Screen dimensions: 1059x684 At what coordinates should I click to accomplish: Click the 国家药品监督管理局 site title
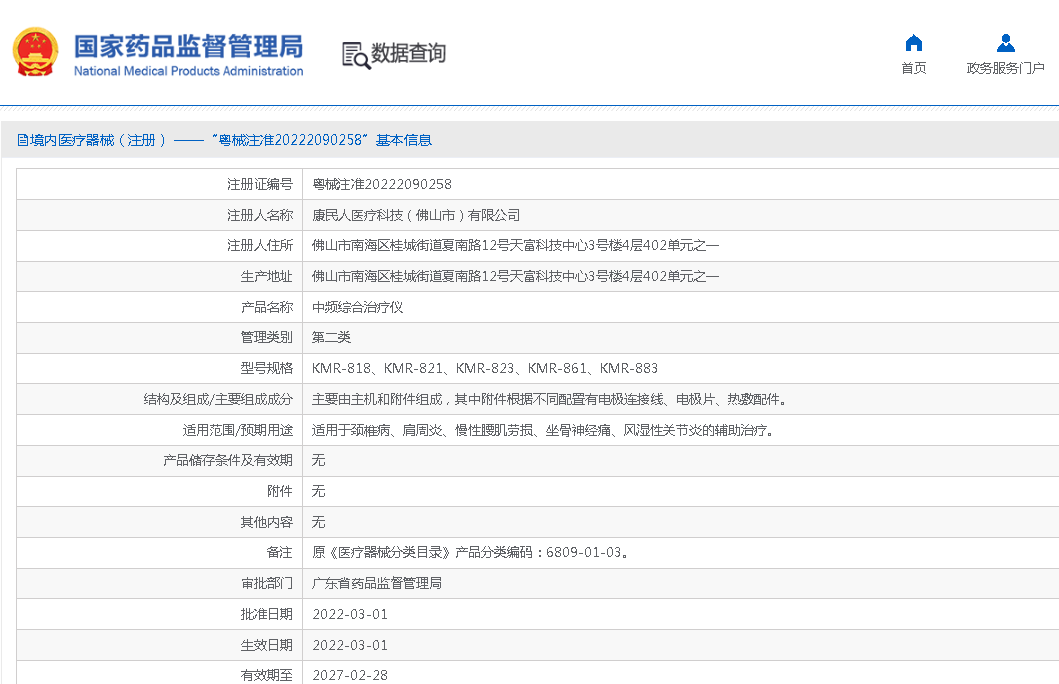click(188, 46)
